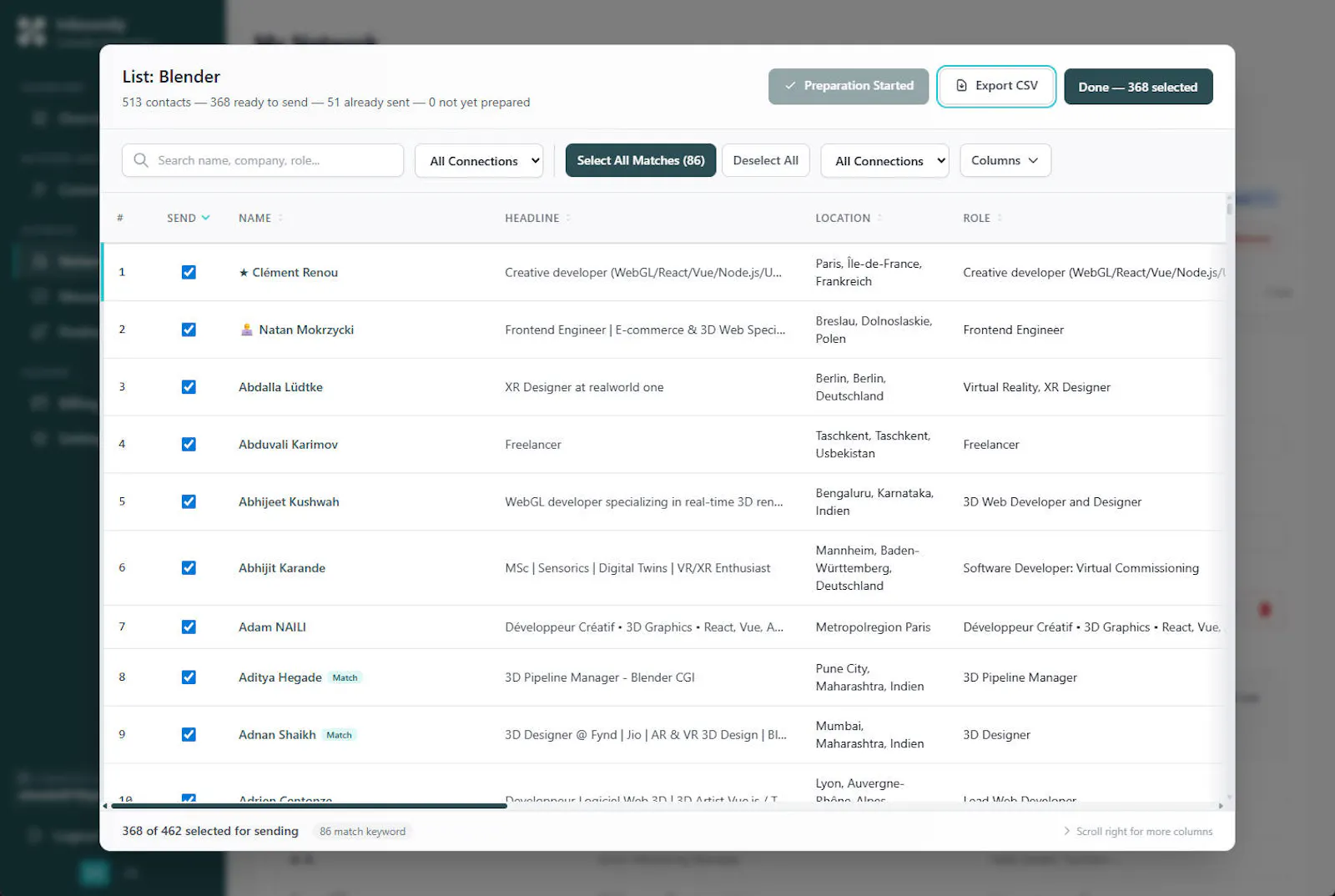Screen dimensions: 1335x896
Task: Click role 3D Designer in Adnan Shaikh row
Action: coord(996,735)
